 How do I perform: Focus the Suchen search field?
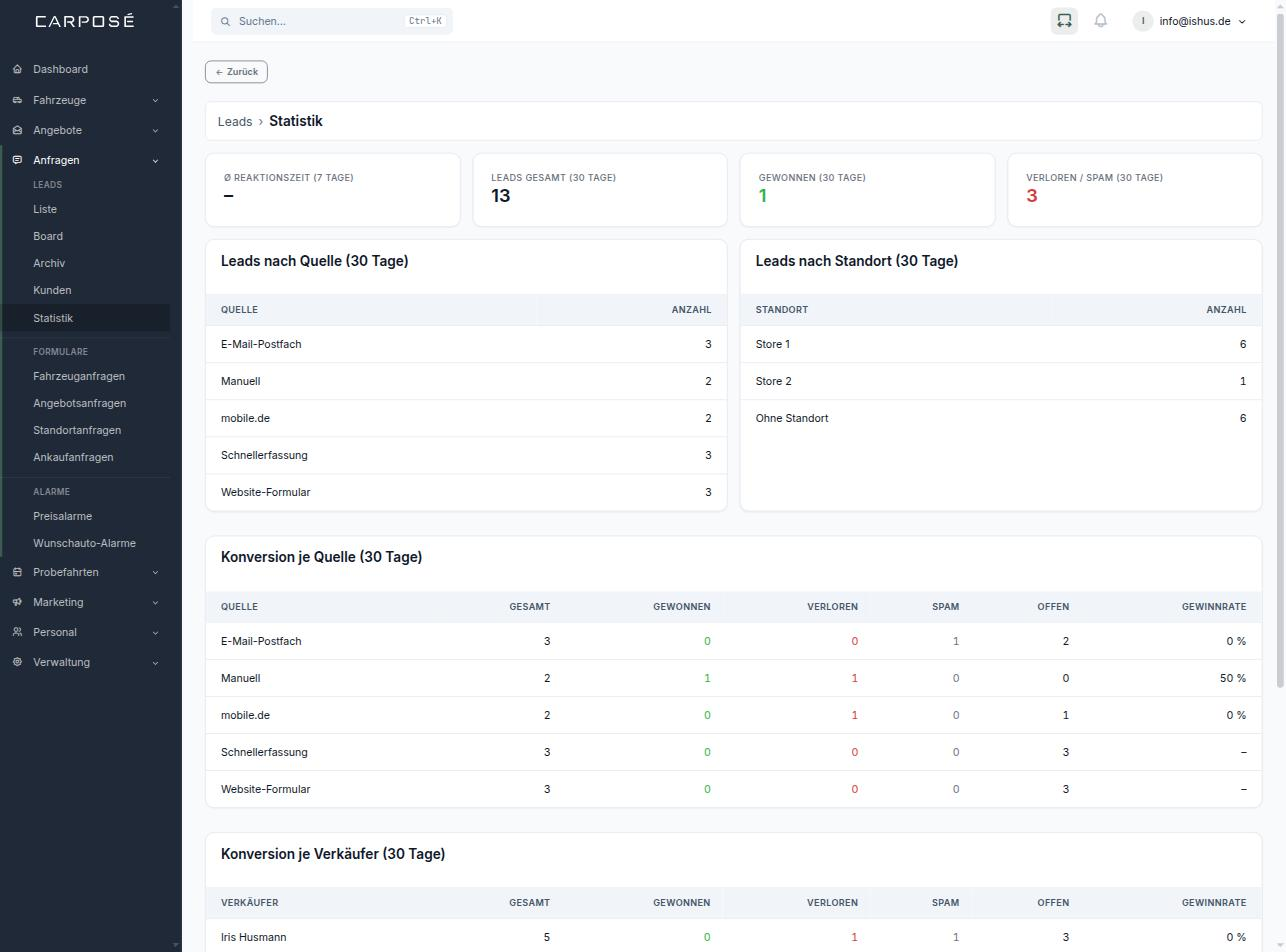click(332, 21)
